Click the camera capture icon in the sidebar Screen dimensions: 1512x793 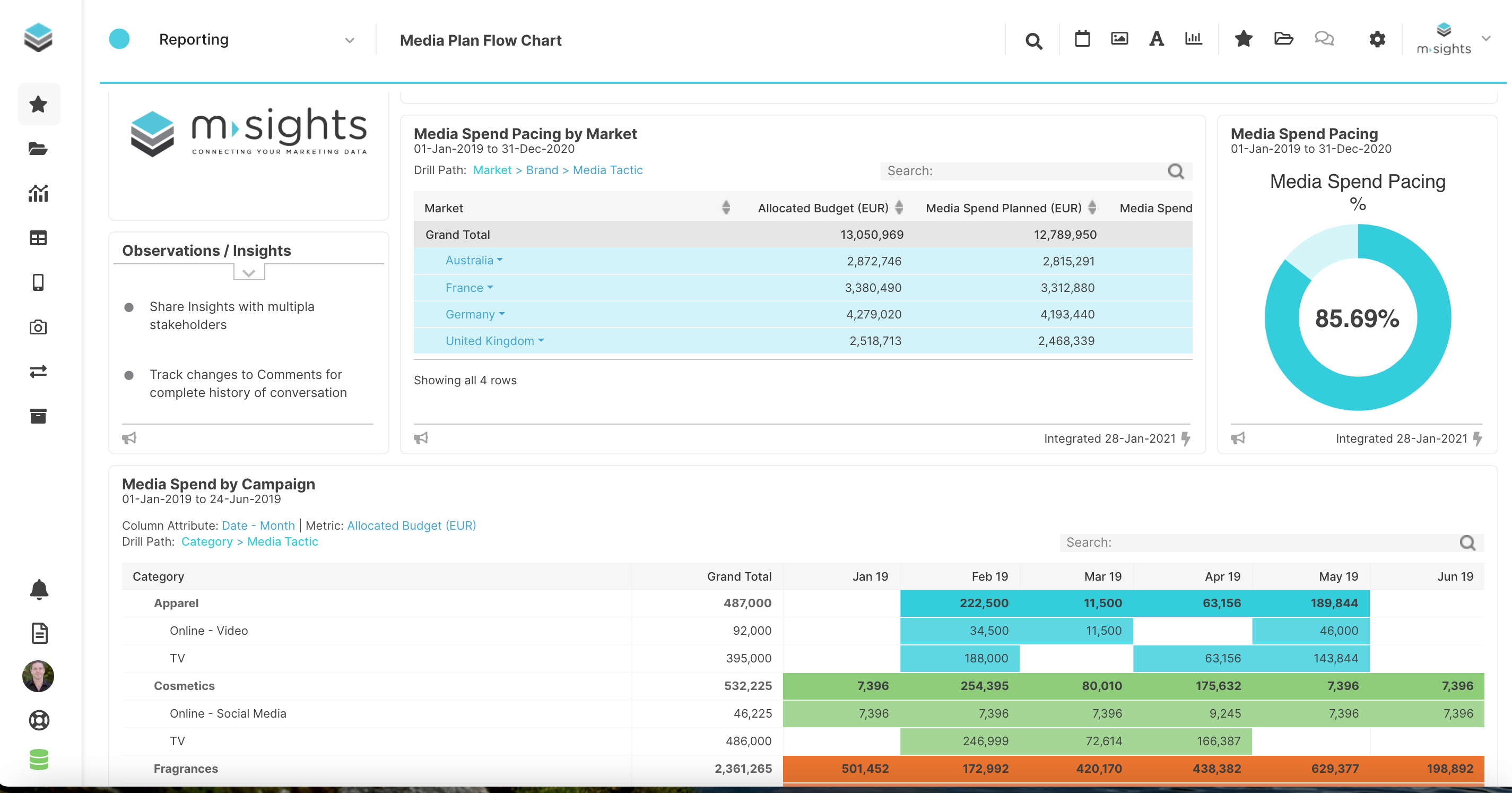click(x=38, y=327)
